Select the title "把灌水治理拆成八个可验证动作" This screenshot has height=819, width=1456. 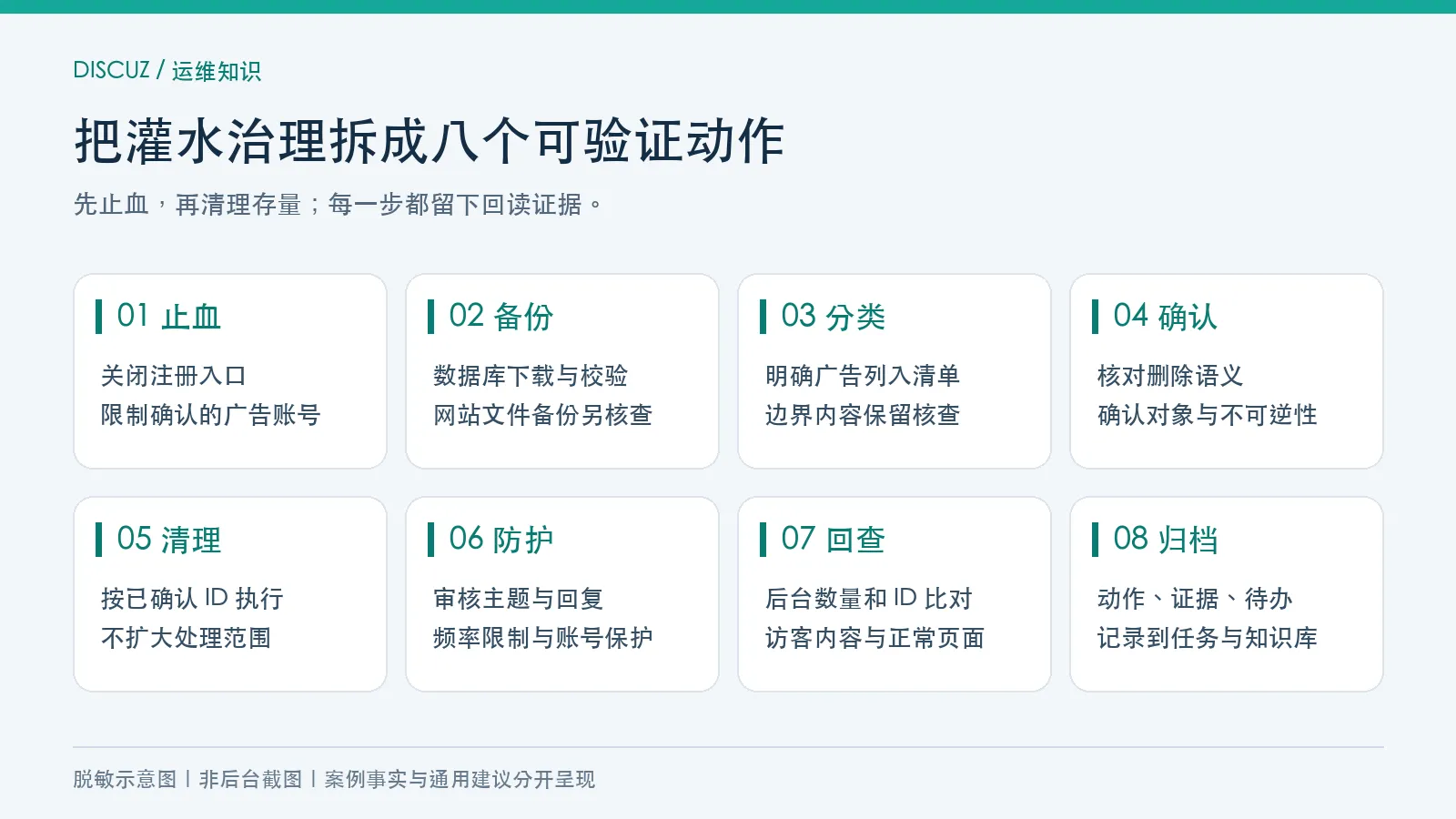click(x=429, y=141)
